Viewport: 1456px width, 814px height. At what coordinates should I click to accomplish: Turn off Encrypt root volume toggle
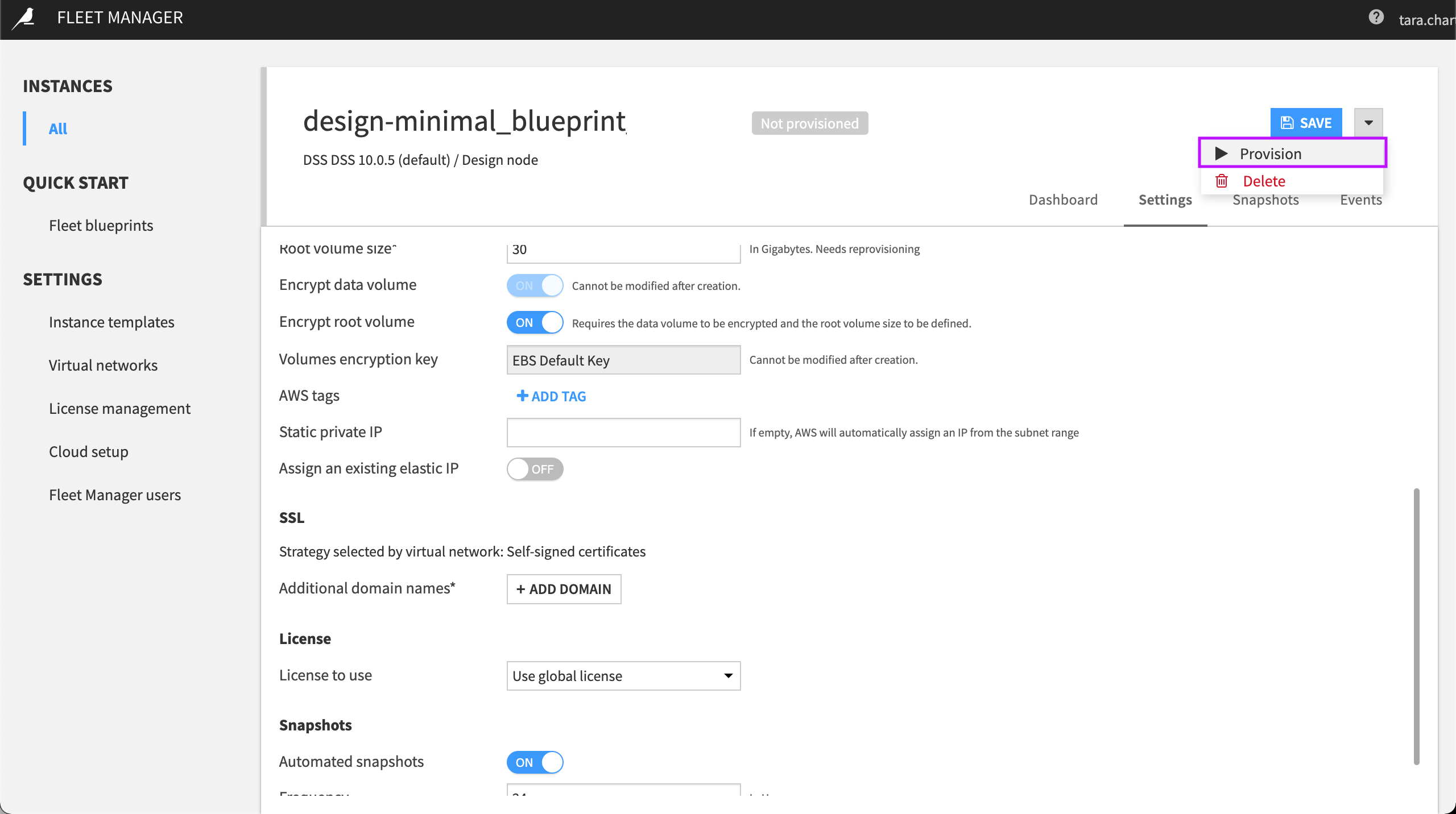(535, 323)
